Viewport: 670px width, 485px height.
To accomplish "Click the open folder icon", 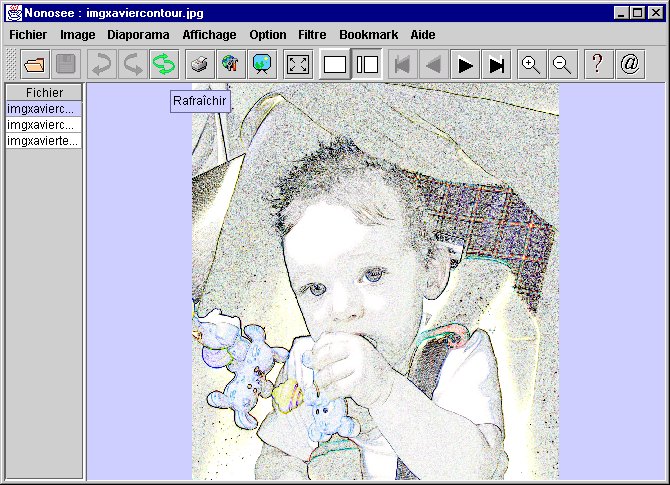I will 34,65.
